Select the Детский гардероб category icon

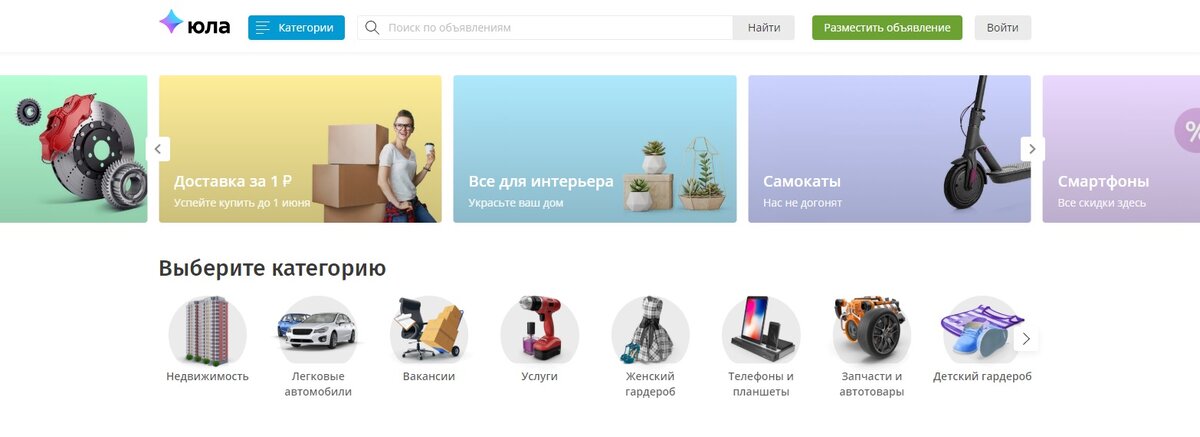tap(982, 330)
